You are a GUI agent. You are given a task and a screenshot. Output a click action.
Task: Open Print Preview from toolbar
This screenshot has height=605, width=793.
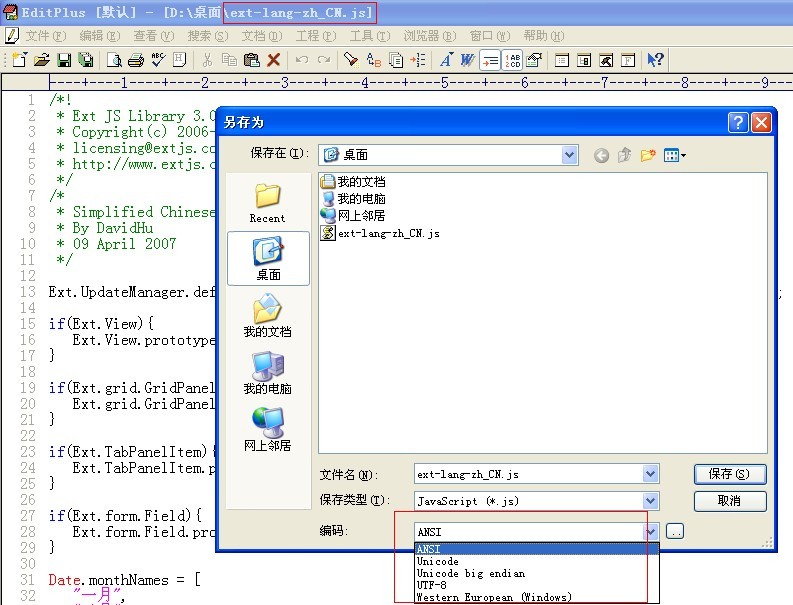click(114, 60)
